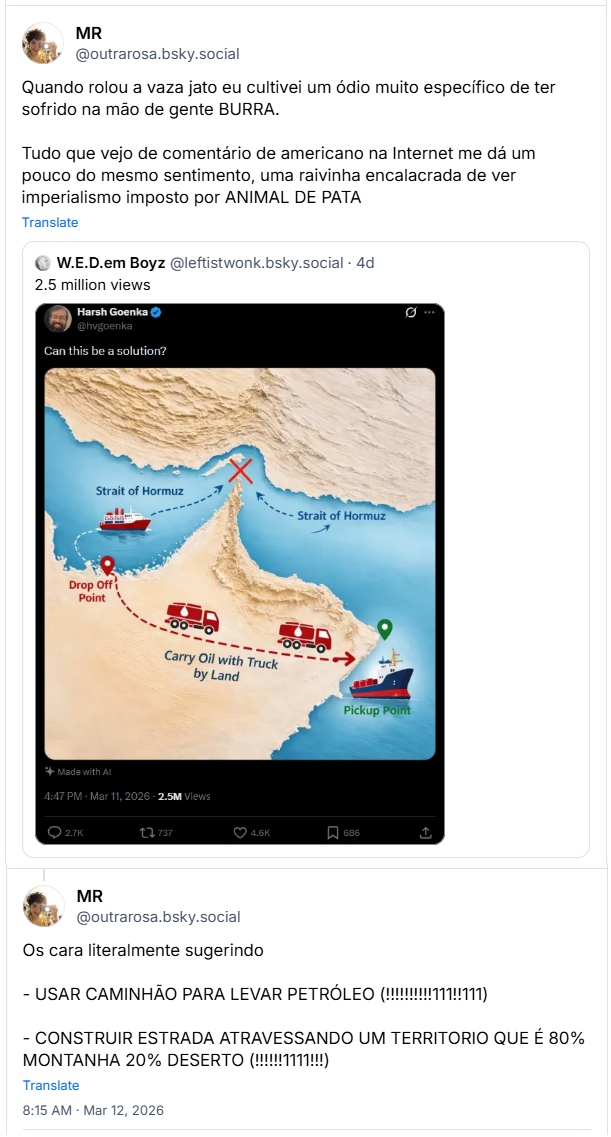Click the reply speech-bubble icon on the tweet
611x1137 pixels.
coord(55,830)
